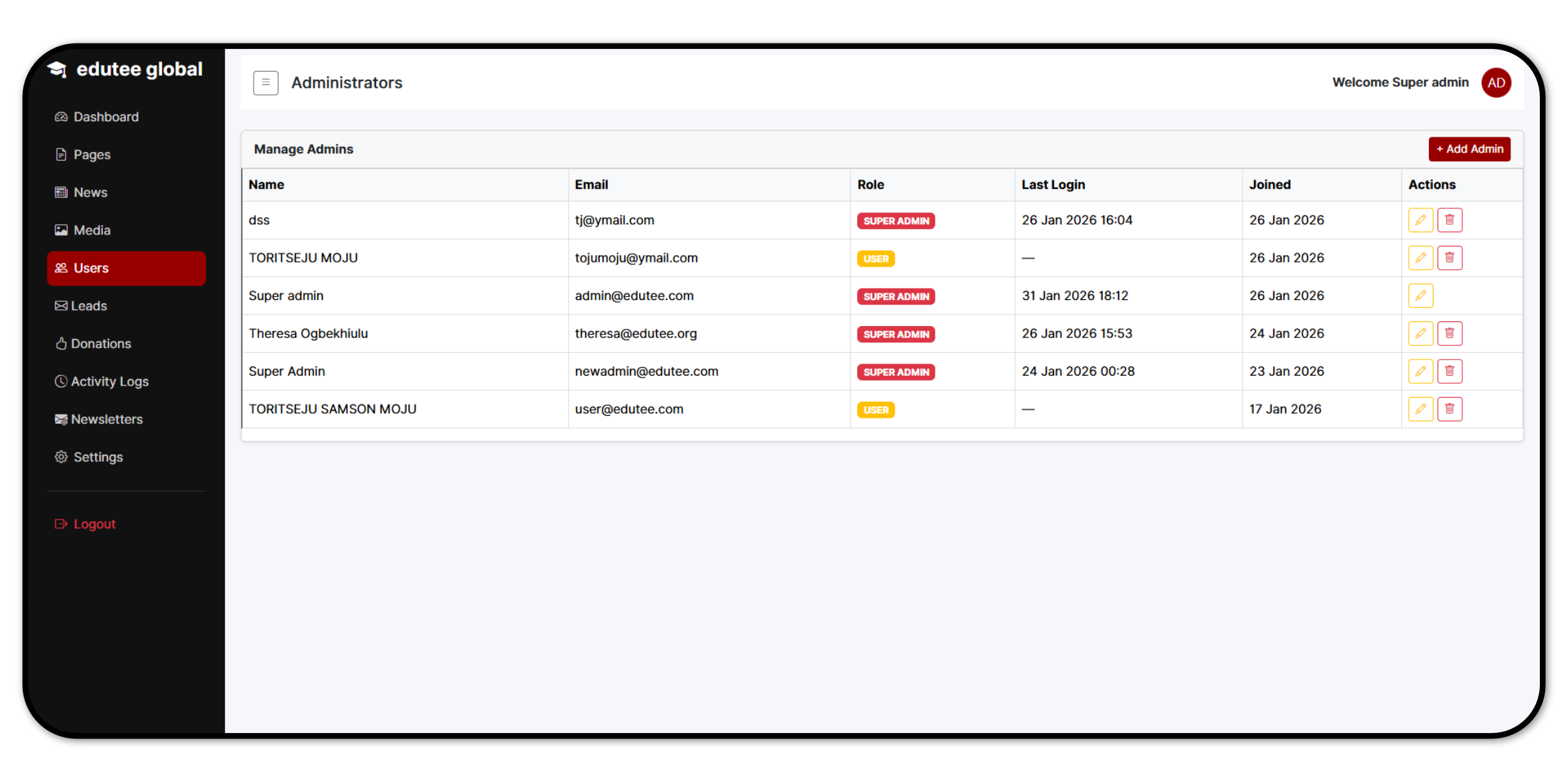Click the Logout link
1568x782 pixels.
[94, 524]
